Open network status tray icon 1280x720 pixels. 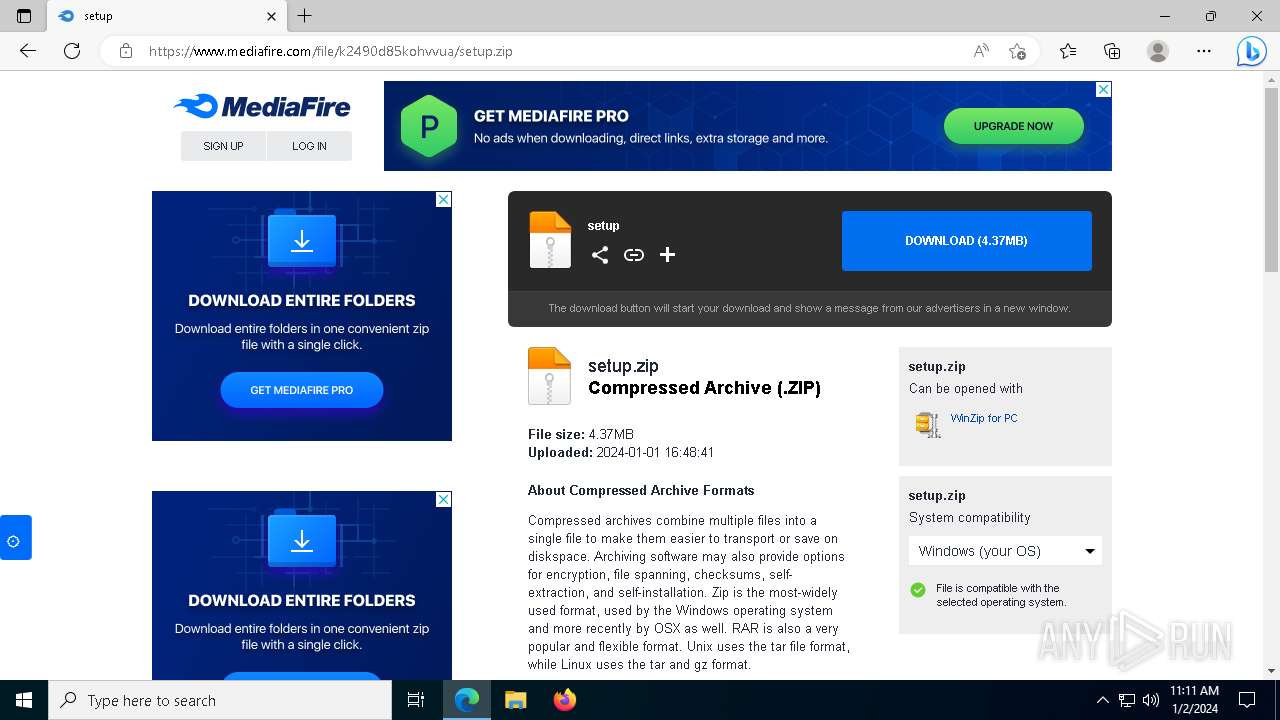1126,700
